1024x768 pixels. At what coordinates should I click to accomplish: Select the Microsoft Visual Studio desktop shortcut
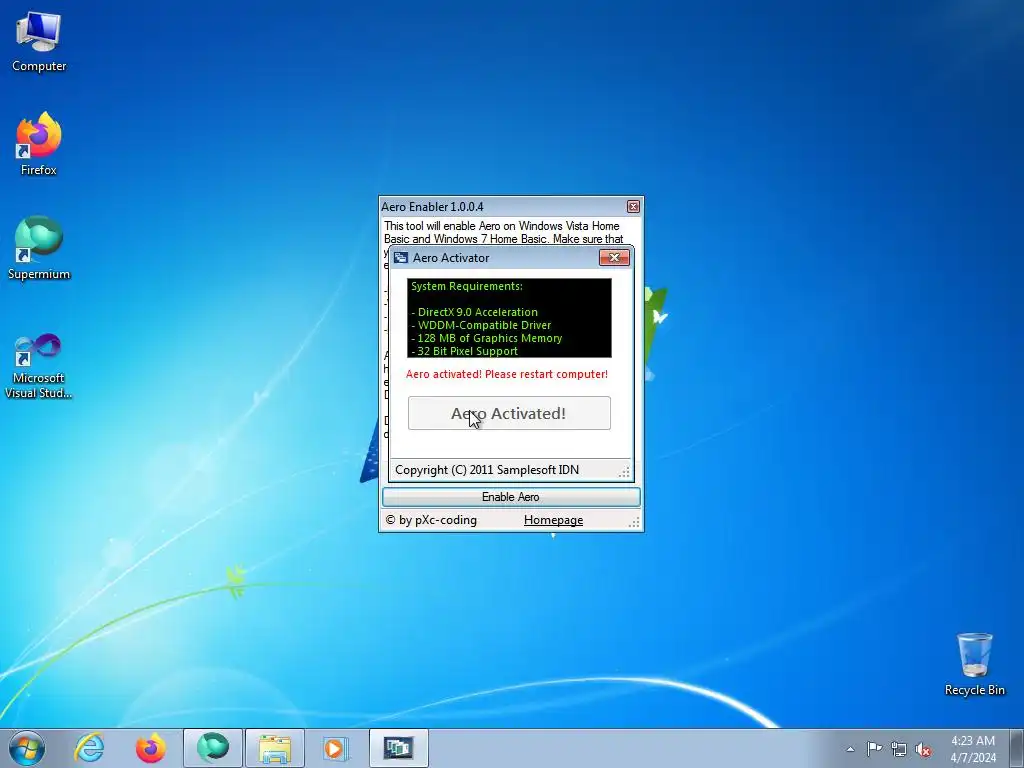click(x=39, y=366)
